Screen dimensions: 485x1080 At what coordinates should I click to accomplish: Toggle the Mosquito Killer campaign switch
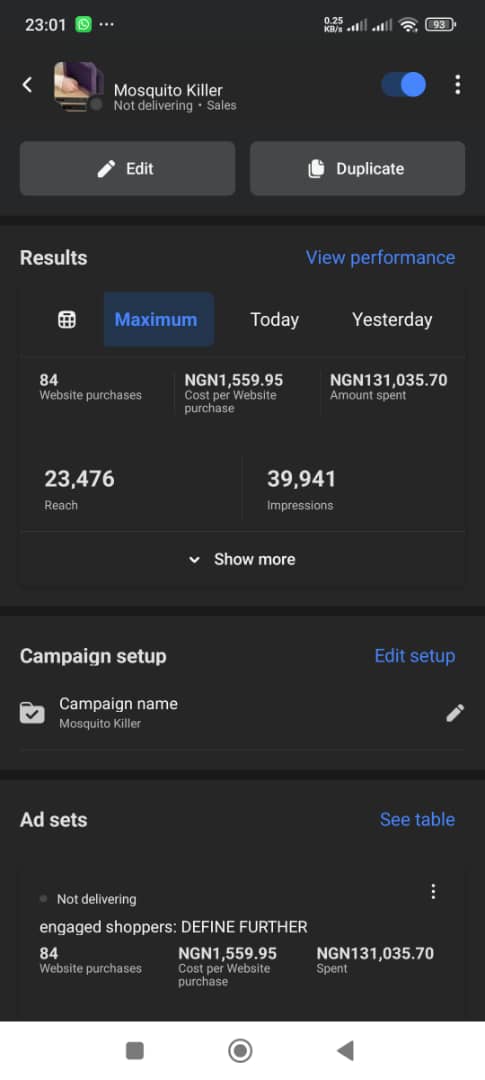point(404,85)
